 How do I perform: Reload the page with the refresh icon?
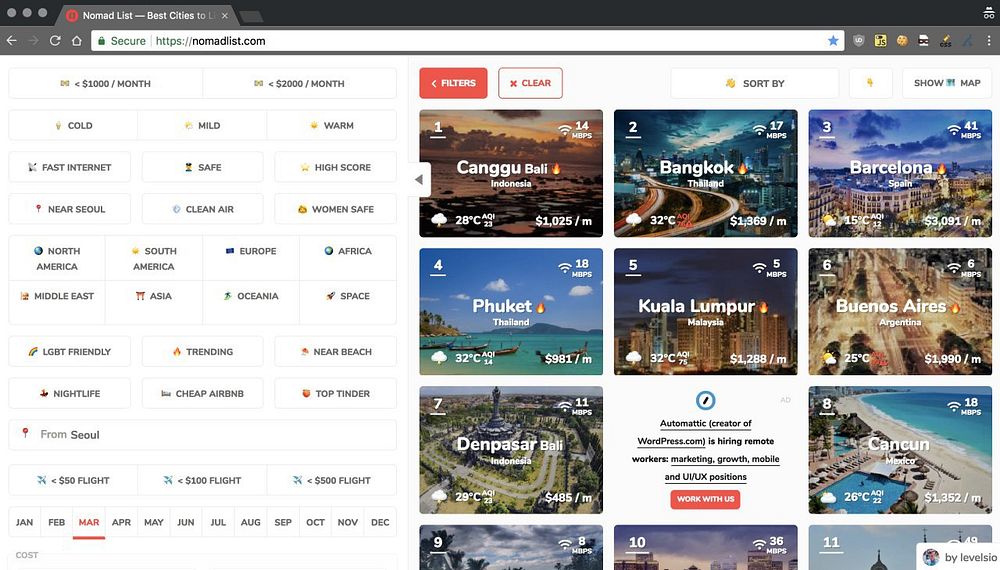pos(55,41)
